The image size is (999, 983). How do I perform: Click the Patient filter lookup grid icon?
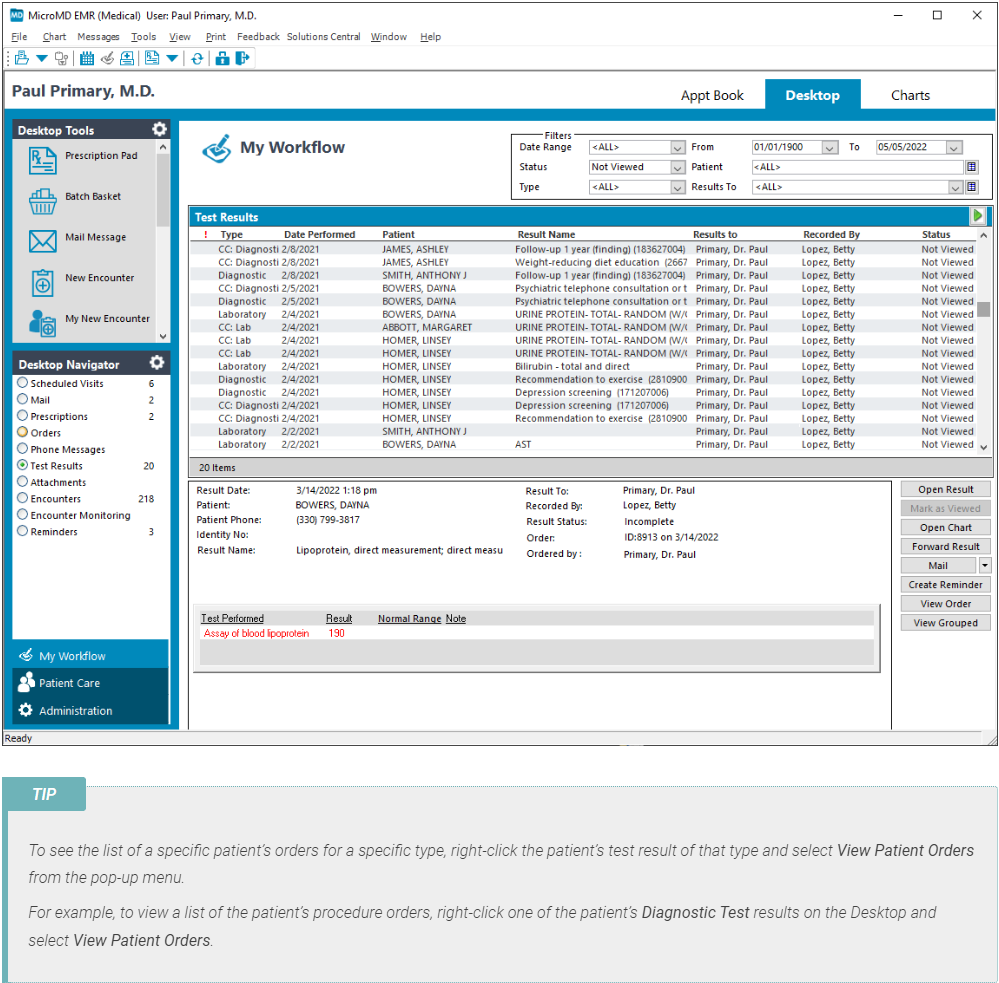point(972,167)
